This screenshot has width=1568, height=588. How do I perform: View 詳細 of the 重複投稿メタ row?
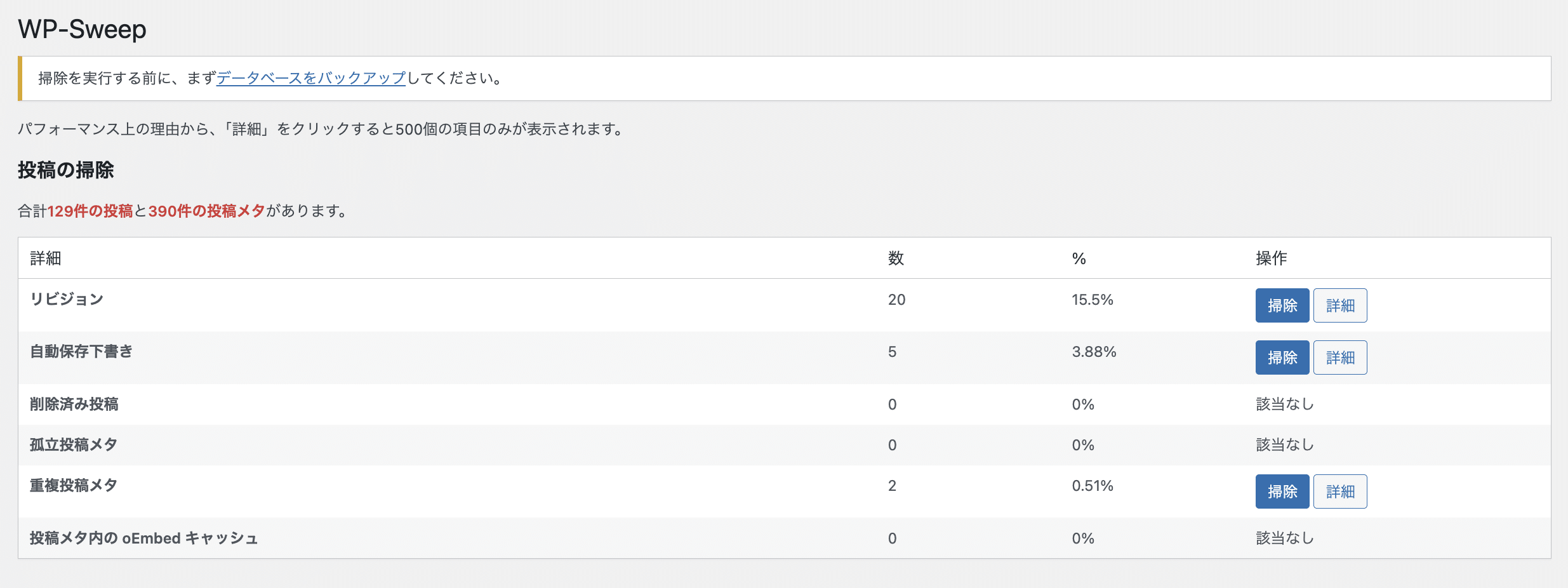tap(1339, 491)
